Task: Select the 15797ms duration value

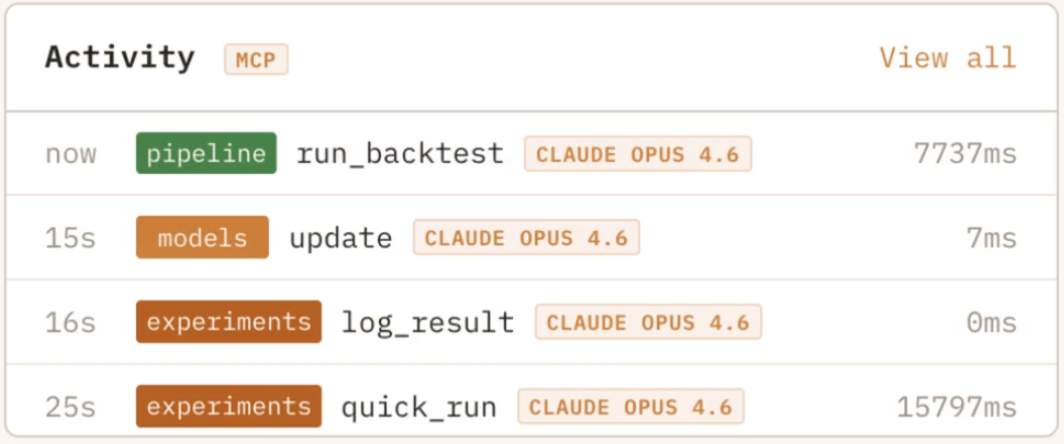Action: 957,407
